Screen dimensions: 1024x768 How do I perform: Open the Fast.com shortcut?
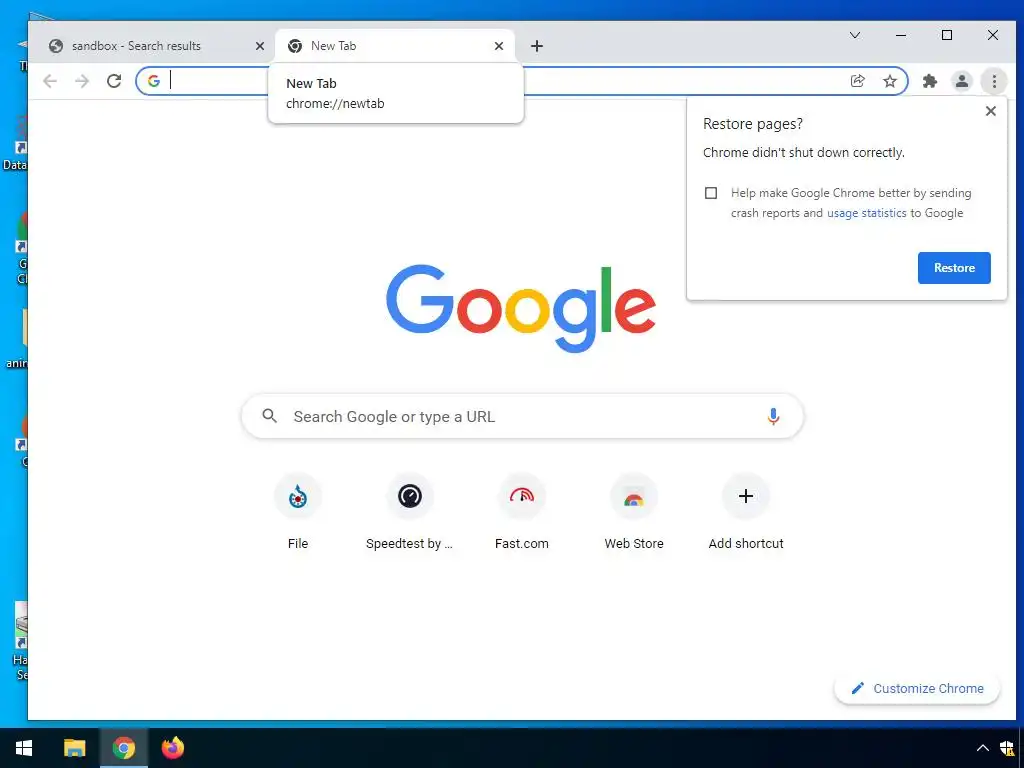(x=522, y=512)
